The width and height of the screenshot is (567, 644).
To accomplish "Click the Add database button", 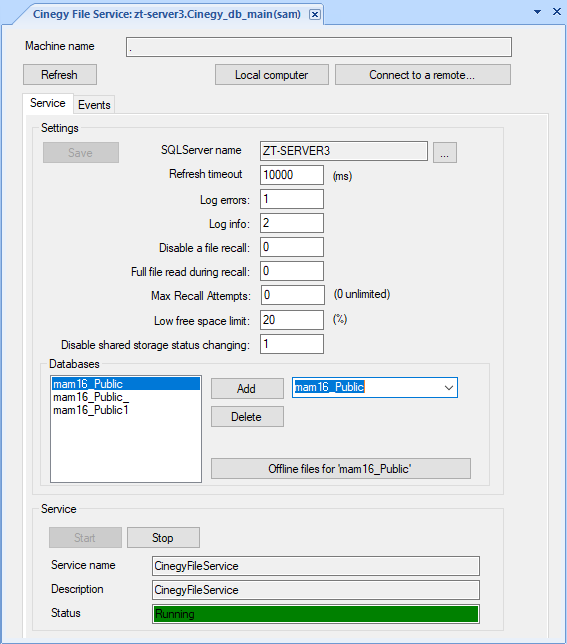I will point(247,389).
